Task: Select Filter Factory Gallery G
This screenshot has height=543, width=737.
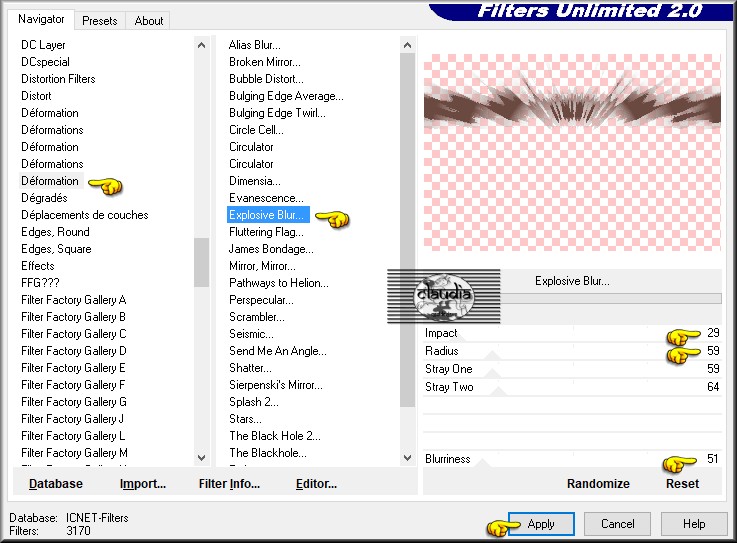Action: [74, 402]
